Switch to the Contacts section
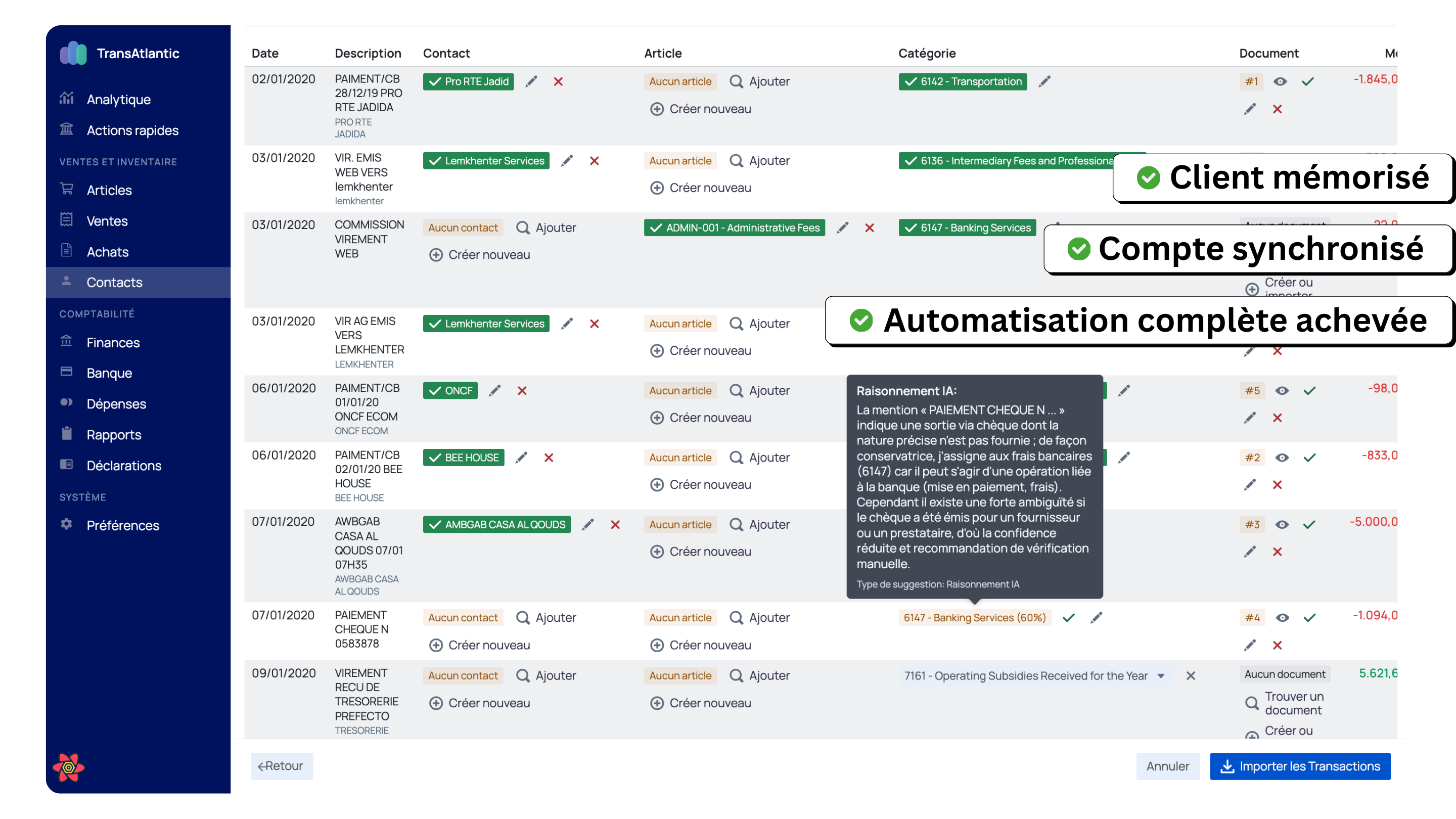The image size is (1456, 819). [114, 282]
